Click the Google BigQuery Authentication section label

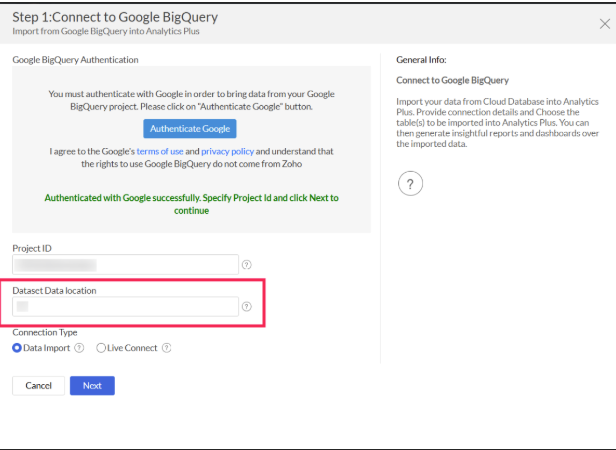pyautogui.click(x=75, y=60)
